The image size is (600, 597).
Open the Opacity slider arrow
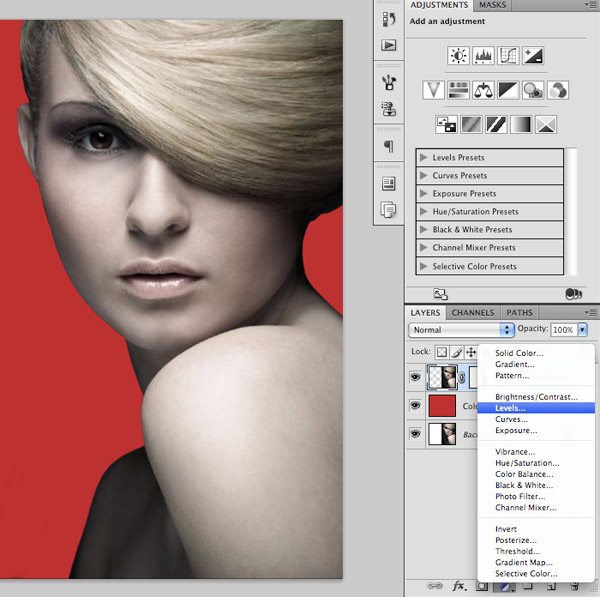(583, 329)
